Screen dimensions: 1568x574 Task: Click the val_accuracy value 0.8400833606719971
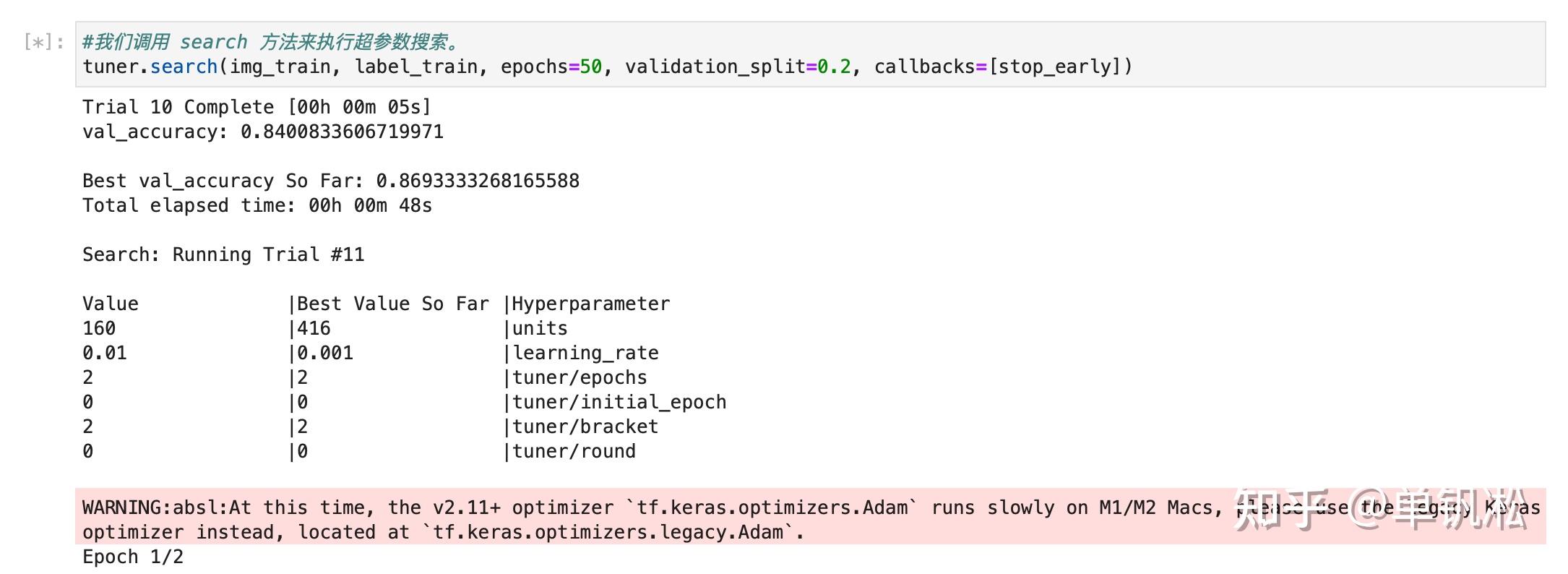[342, 132]
